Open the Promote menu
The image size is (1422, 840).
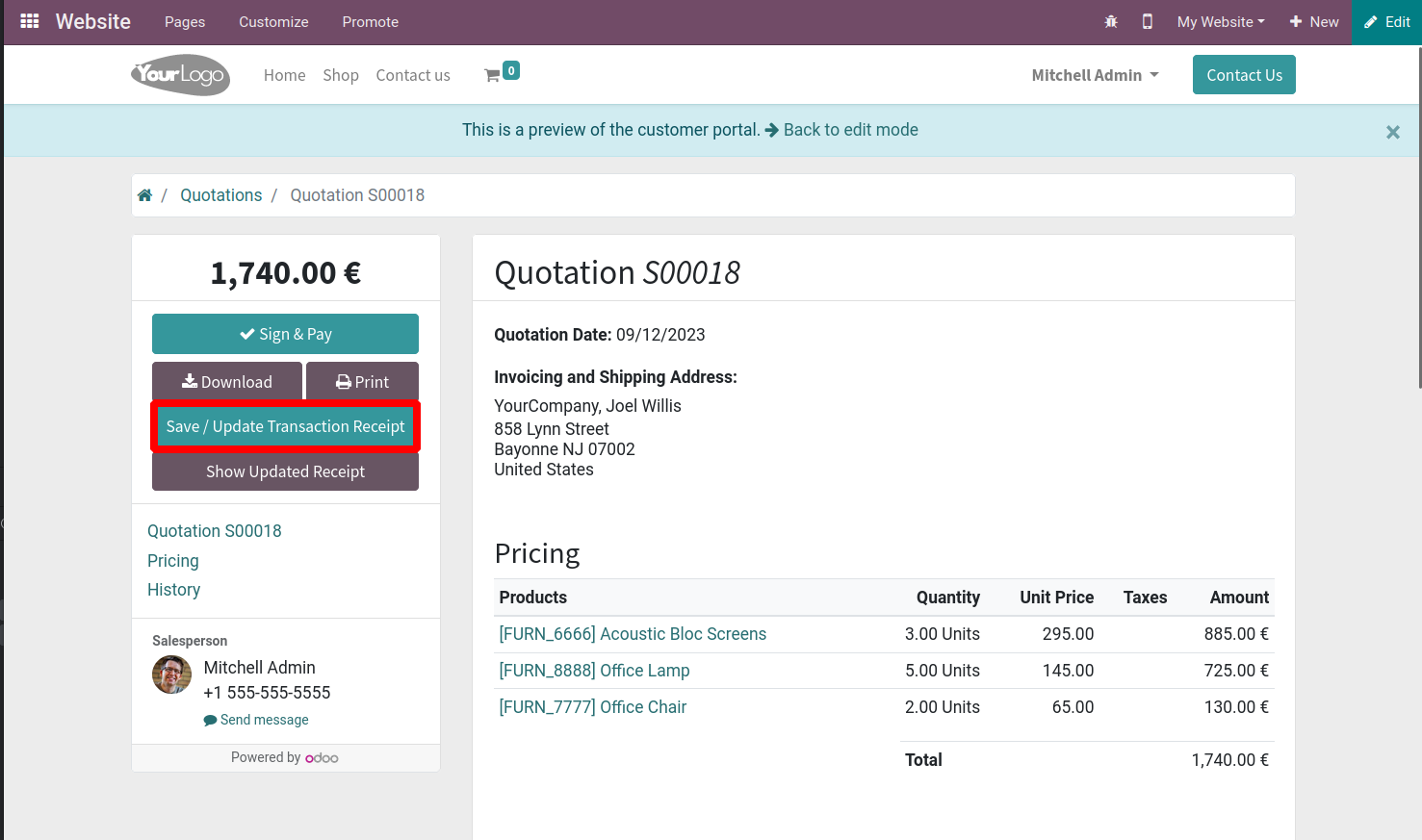point(370,21)
